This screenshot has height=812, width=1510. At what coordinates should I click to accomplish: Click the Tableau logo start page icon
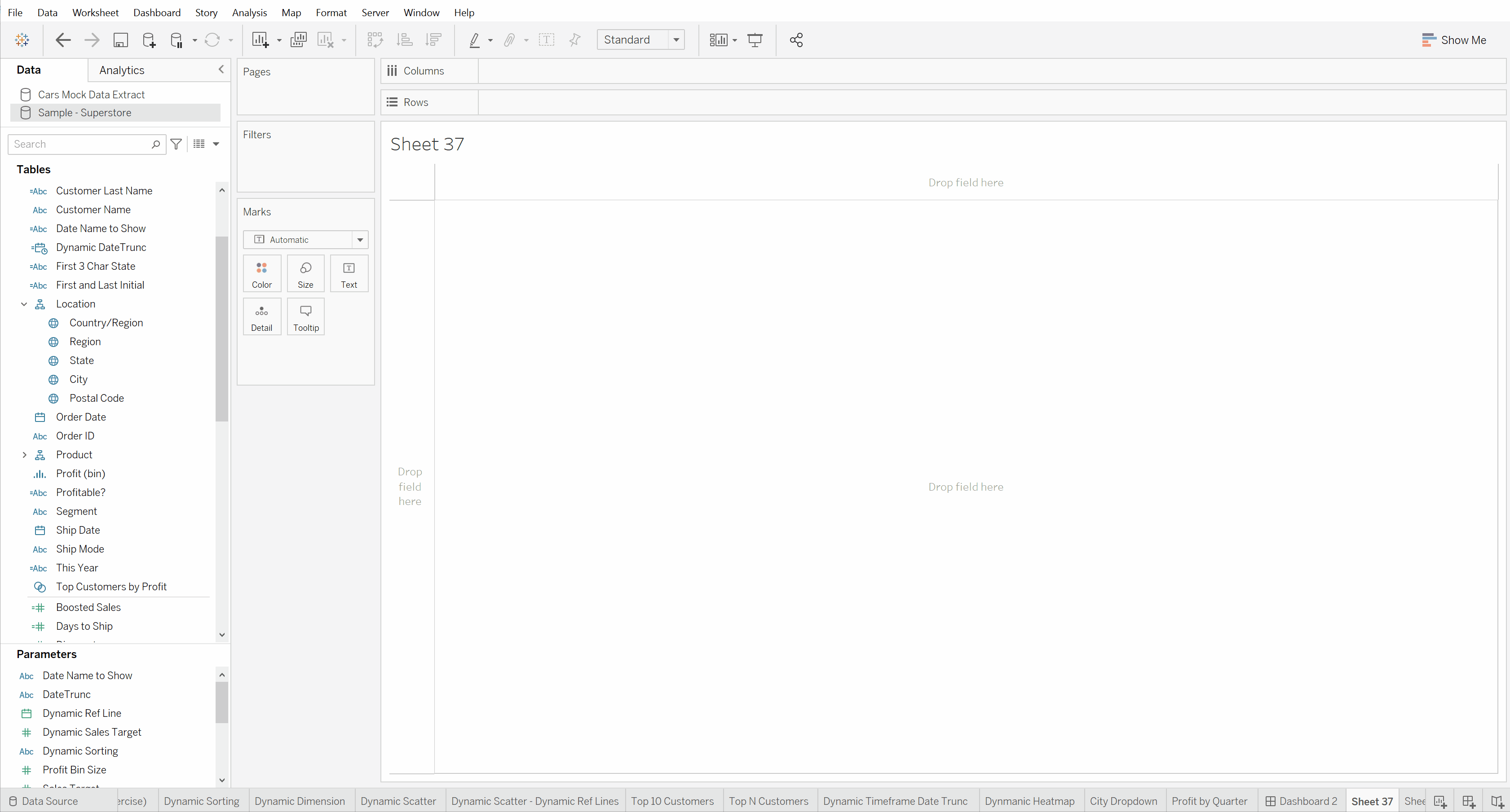click(x=22, y=40)
